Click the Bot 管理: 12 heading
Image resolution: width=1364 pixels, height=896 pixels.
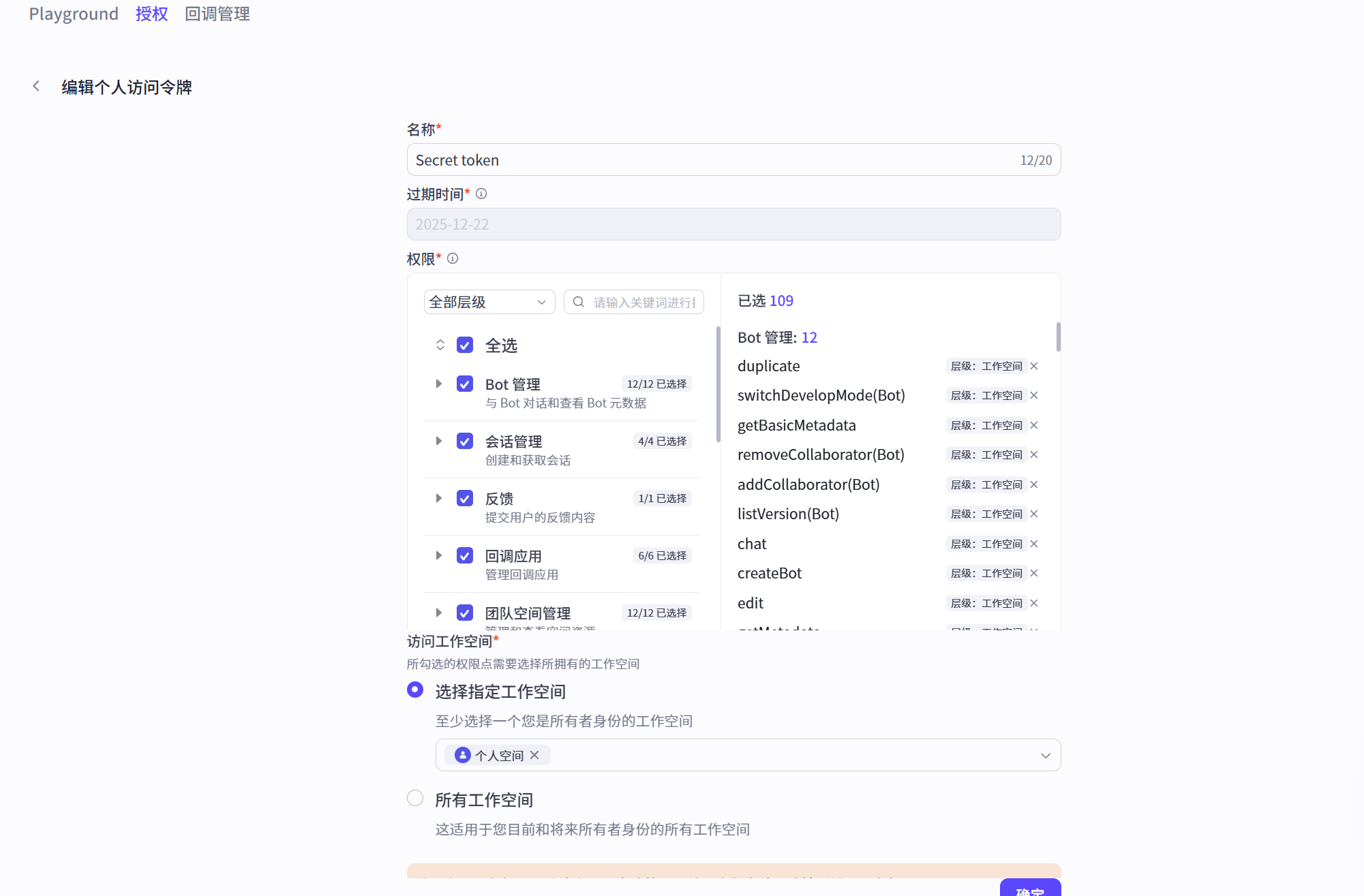777,338
